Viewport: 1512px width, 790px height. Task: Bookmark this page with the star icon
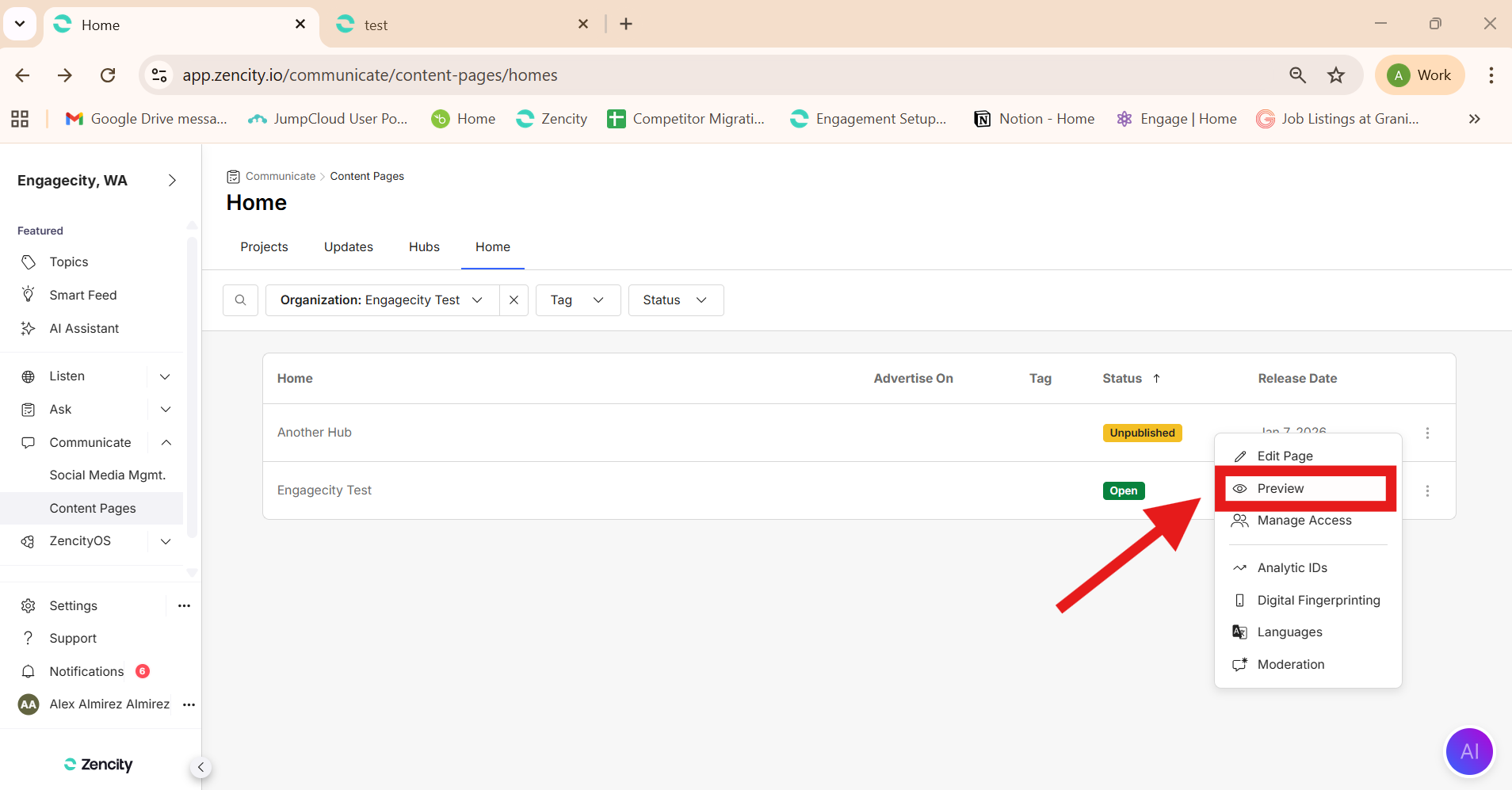click(1336, 75)
